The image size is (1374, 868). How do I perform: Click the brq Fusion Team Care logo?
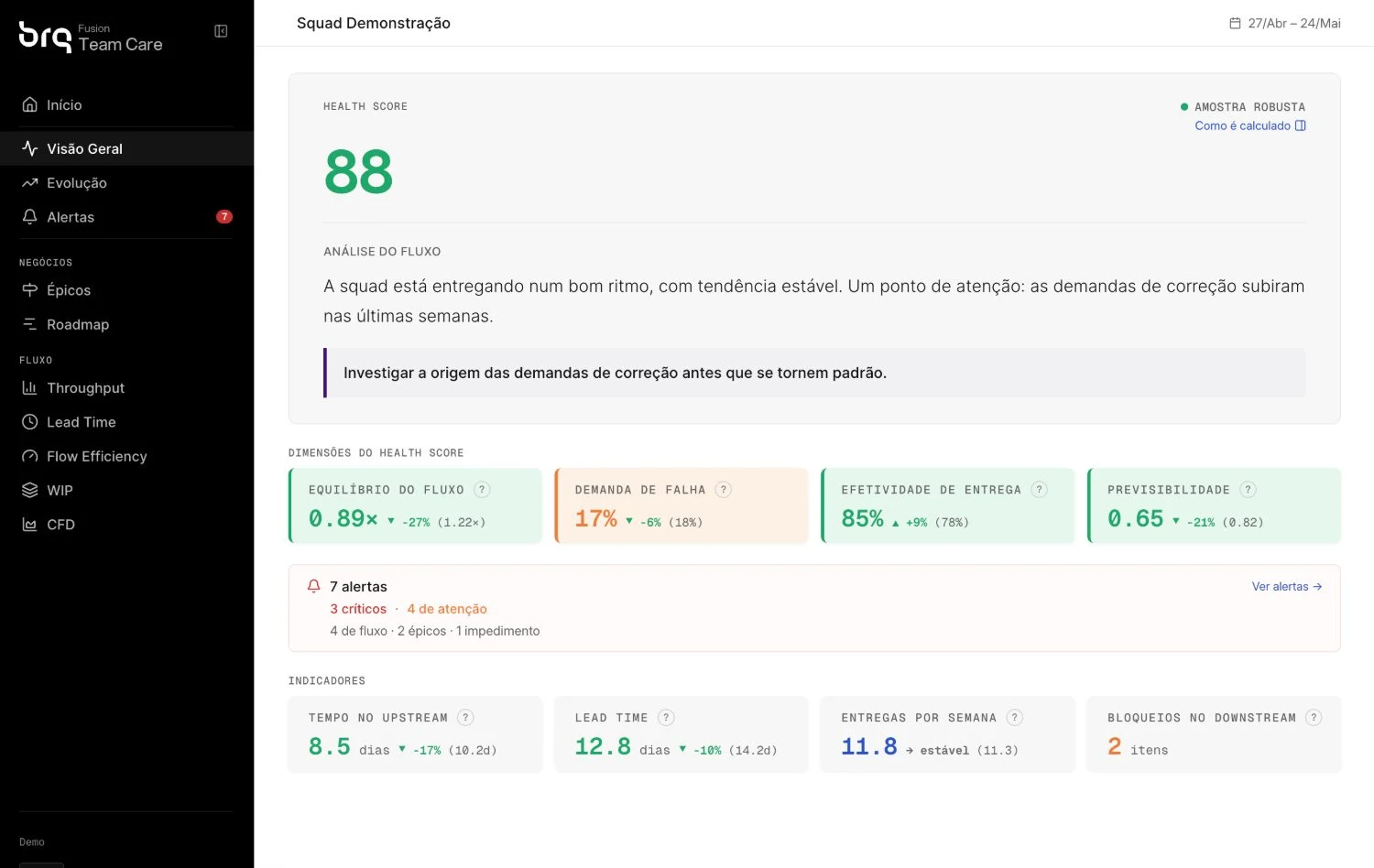click(91, 37)
